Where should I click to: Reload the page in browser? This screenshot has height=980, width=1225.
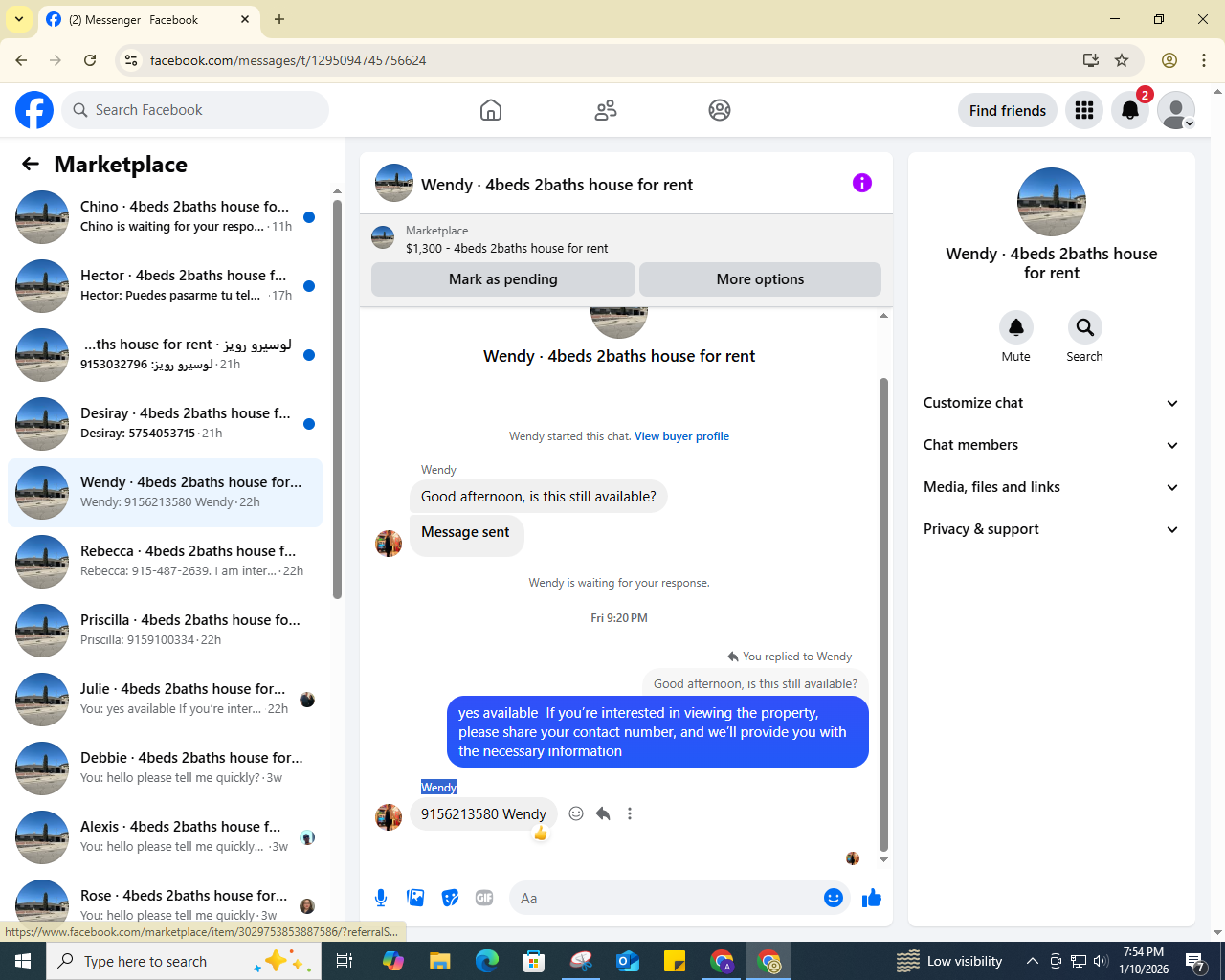(x=90, y=60)
